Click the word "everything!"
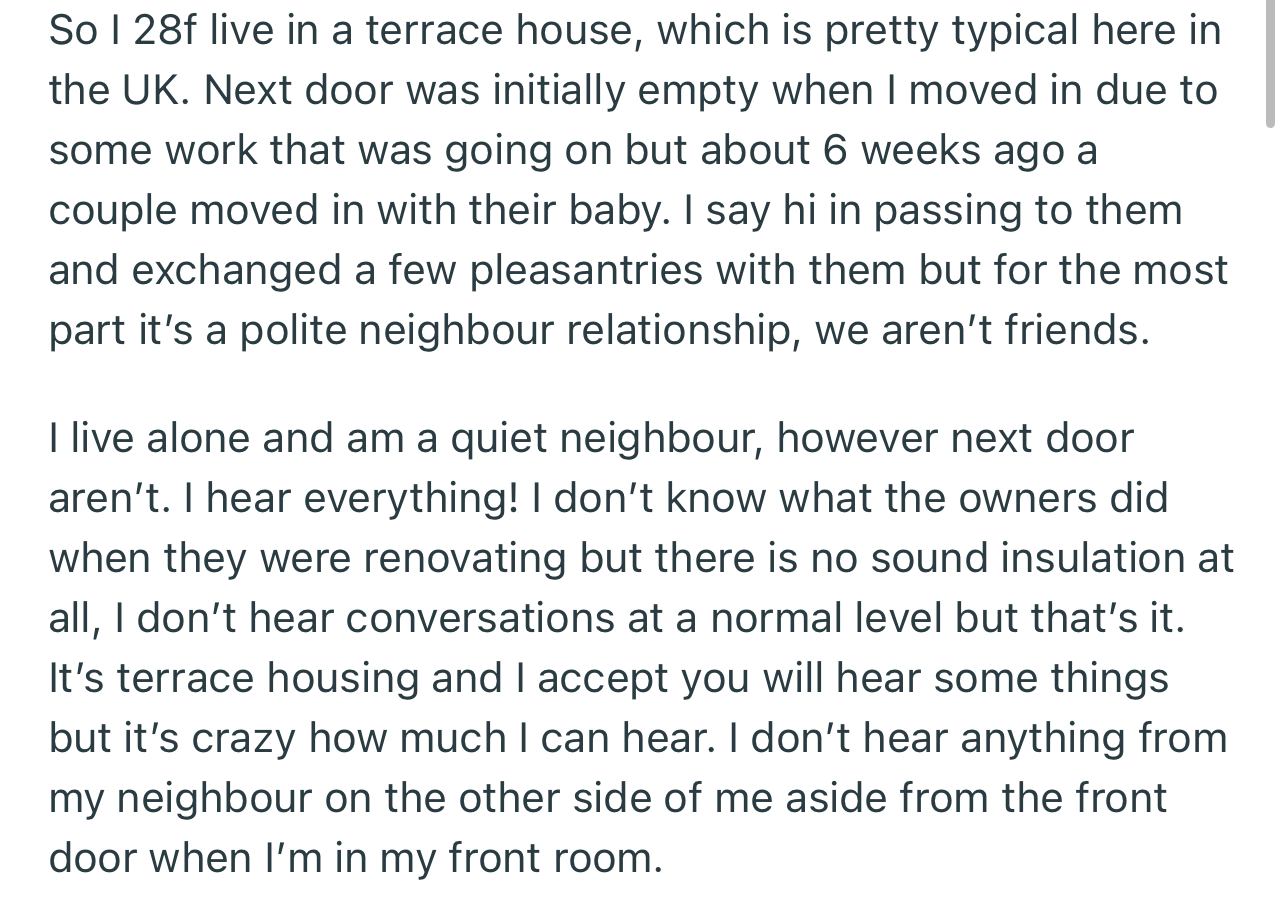 tap(411, 498)
